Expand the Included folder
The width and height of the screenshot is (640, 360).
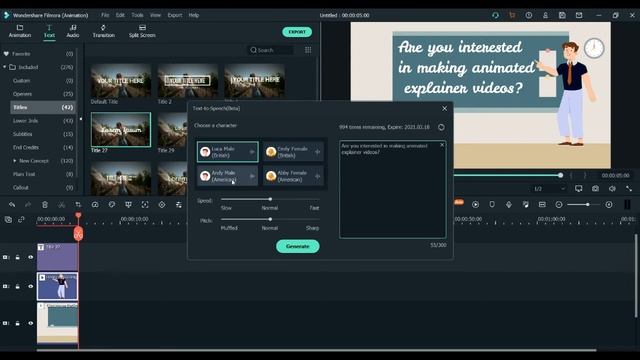click(x=5, y=67)
